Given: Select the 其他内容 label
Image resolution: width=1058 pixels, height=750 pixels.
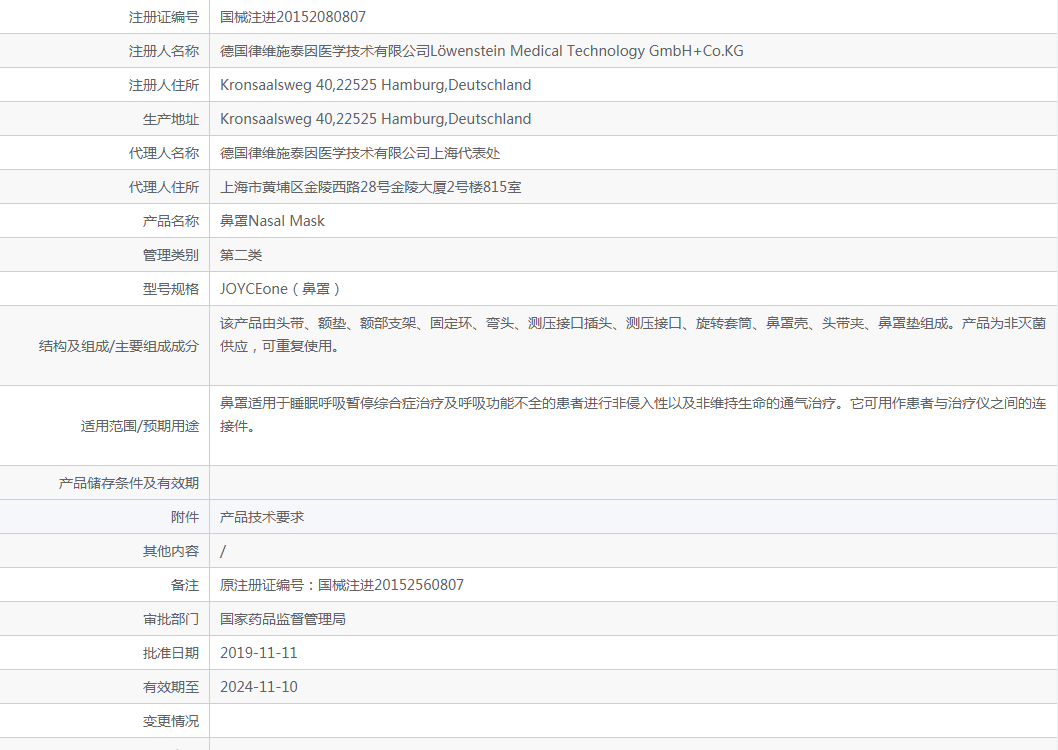Looking at the screenshot, I should [171, 551].
